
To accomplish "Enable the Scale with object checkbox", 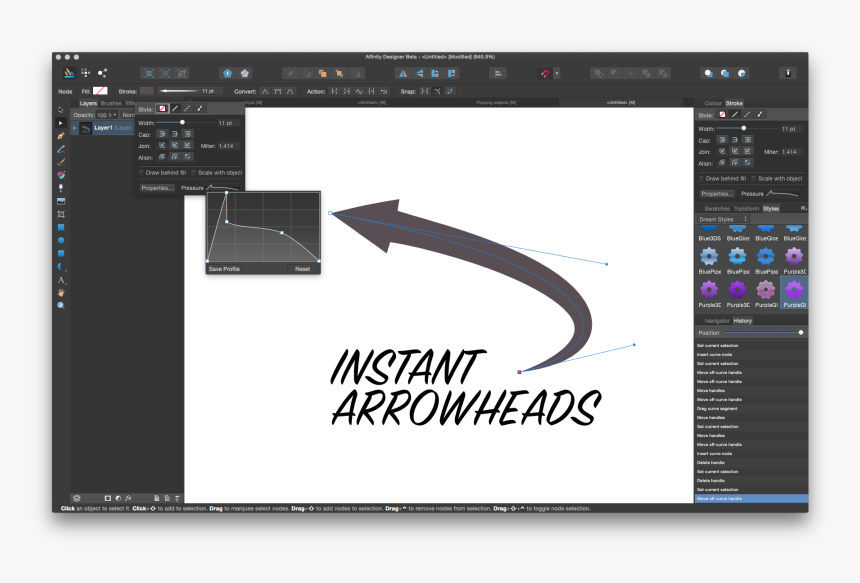I will 193,172.
